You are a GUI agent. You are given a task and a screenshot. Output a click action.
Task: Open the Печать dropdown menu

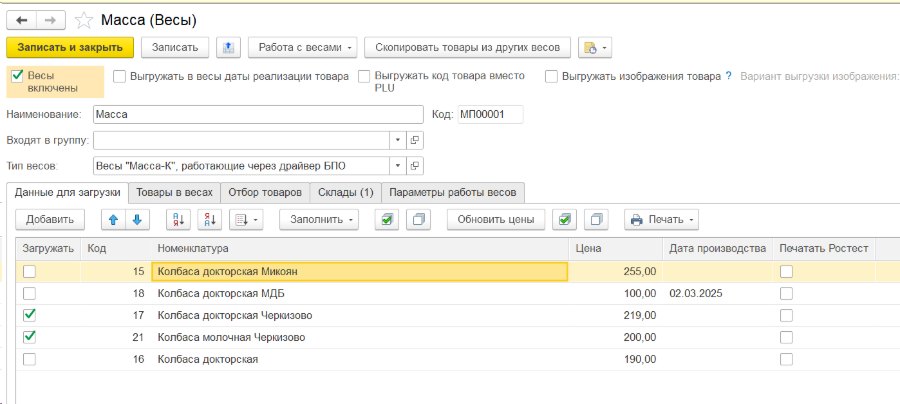click(x=661, y=219)
